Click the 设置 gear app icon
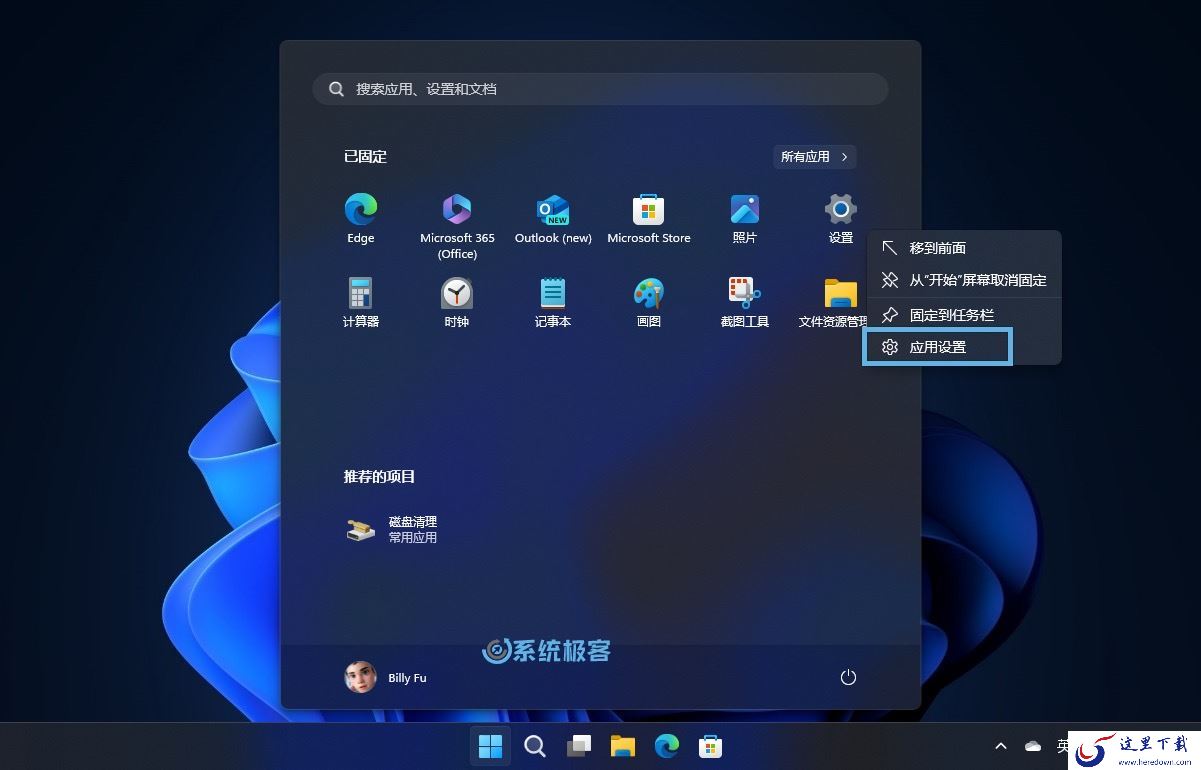1201x770 pixels. [x=840, y=209]
